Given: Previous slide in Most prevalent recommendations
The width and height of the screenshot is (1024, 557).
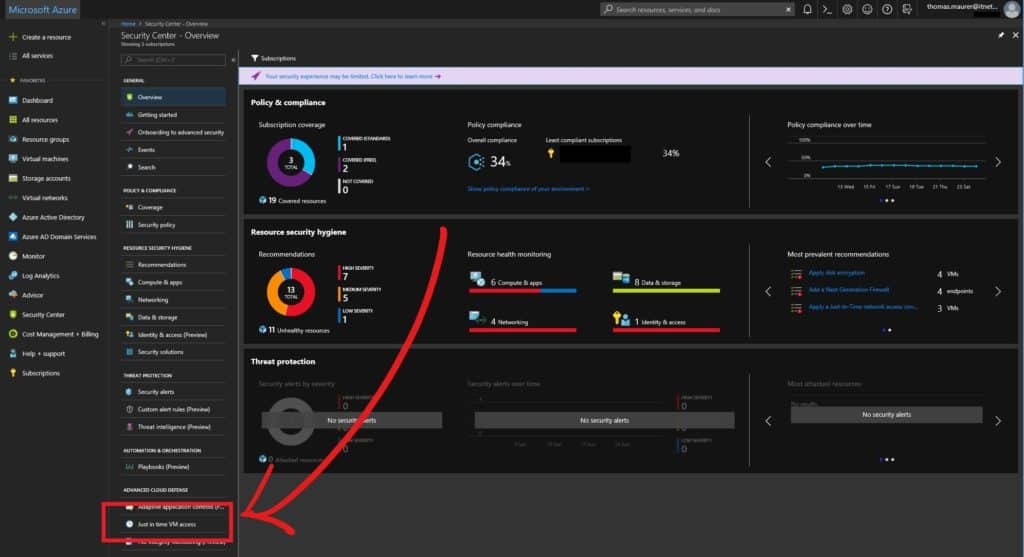Looking at the screenshot, I should [768, 291].
